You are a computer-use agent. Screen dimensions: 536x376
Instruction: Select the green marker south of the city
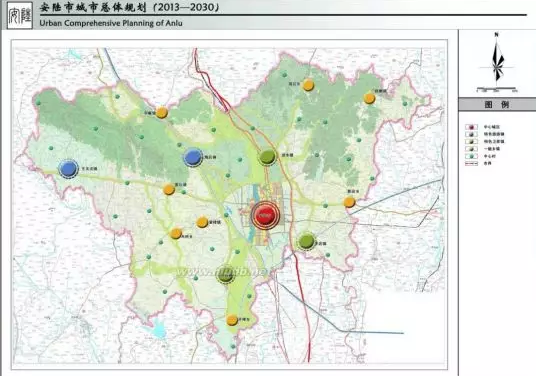tap(225, 274)
